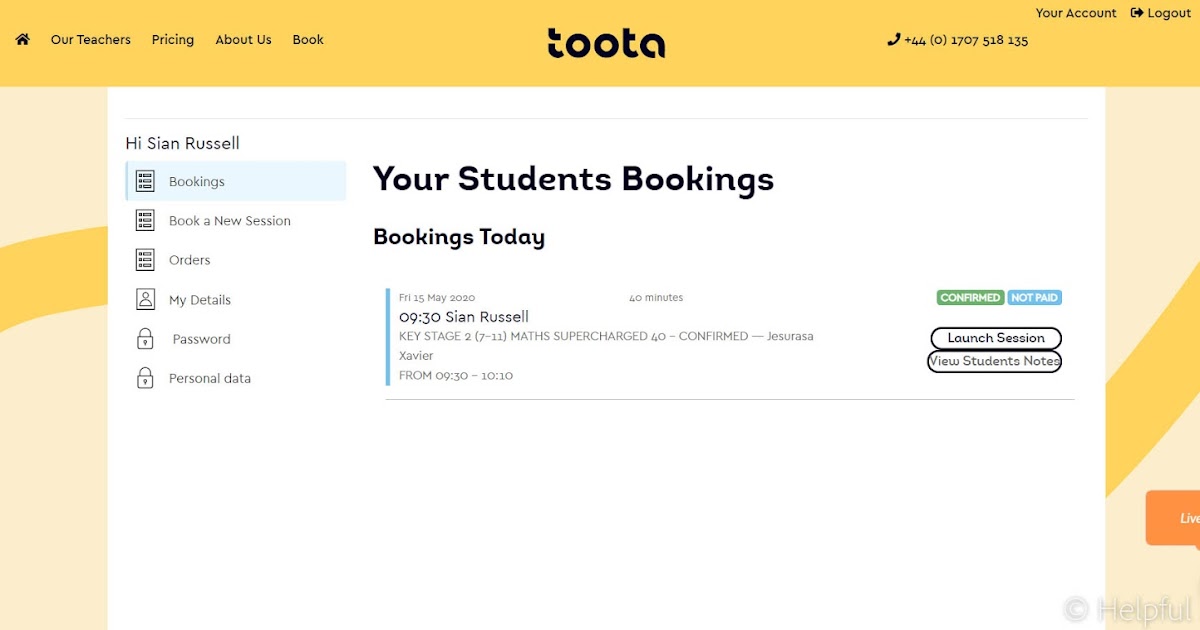Click the tooota logo
Viewport: 1200px width, 630px height.
point(606,43)
